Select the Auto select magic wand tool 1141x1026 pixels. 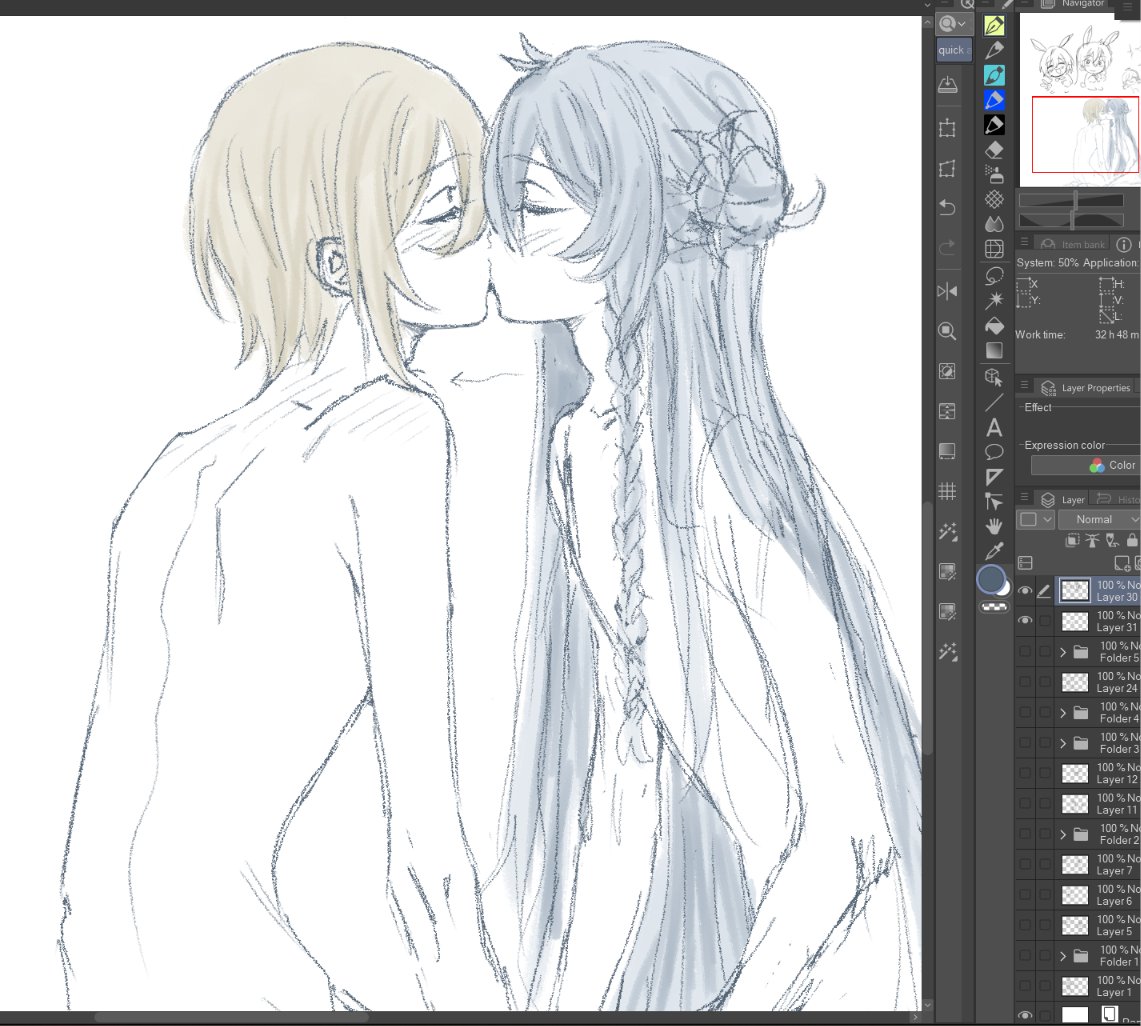[994, 301]
